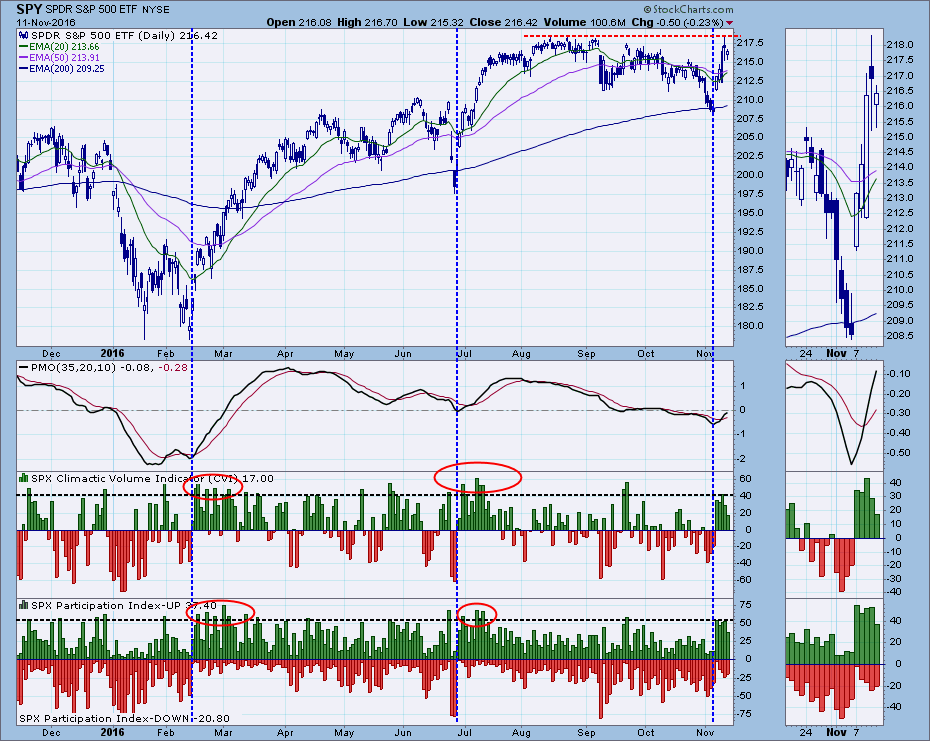Click the histogram icon beside SPX Participation Index-UP
The height and width of the screenshot is (741, 930).
[24, 605]
